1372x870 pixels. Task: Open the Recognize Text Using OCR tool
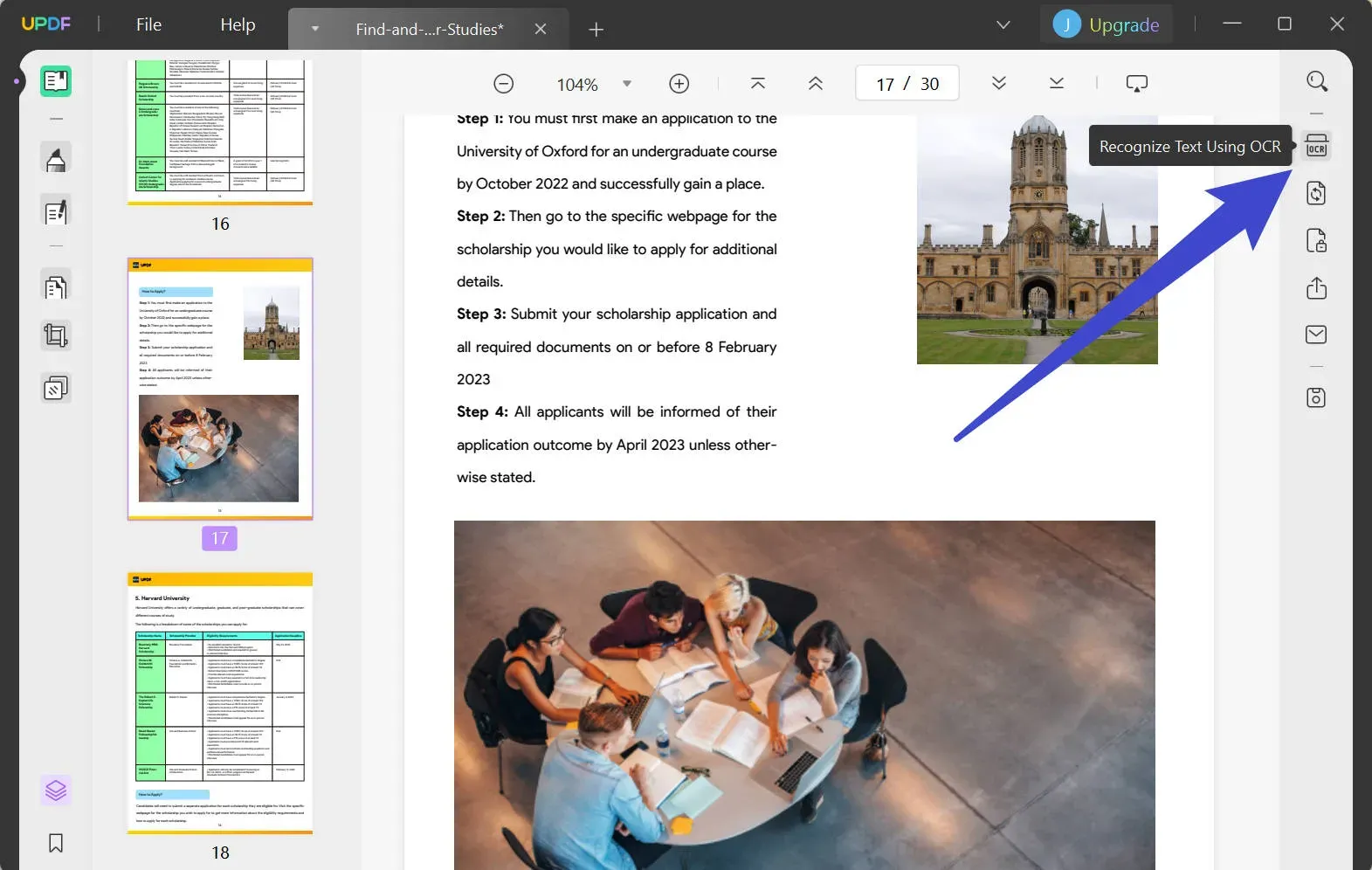[x=1316, y=146]
